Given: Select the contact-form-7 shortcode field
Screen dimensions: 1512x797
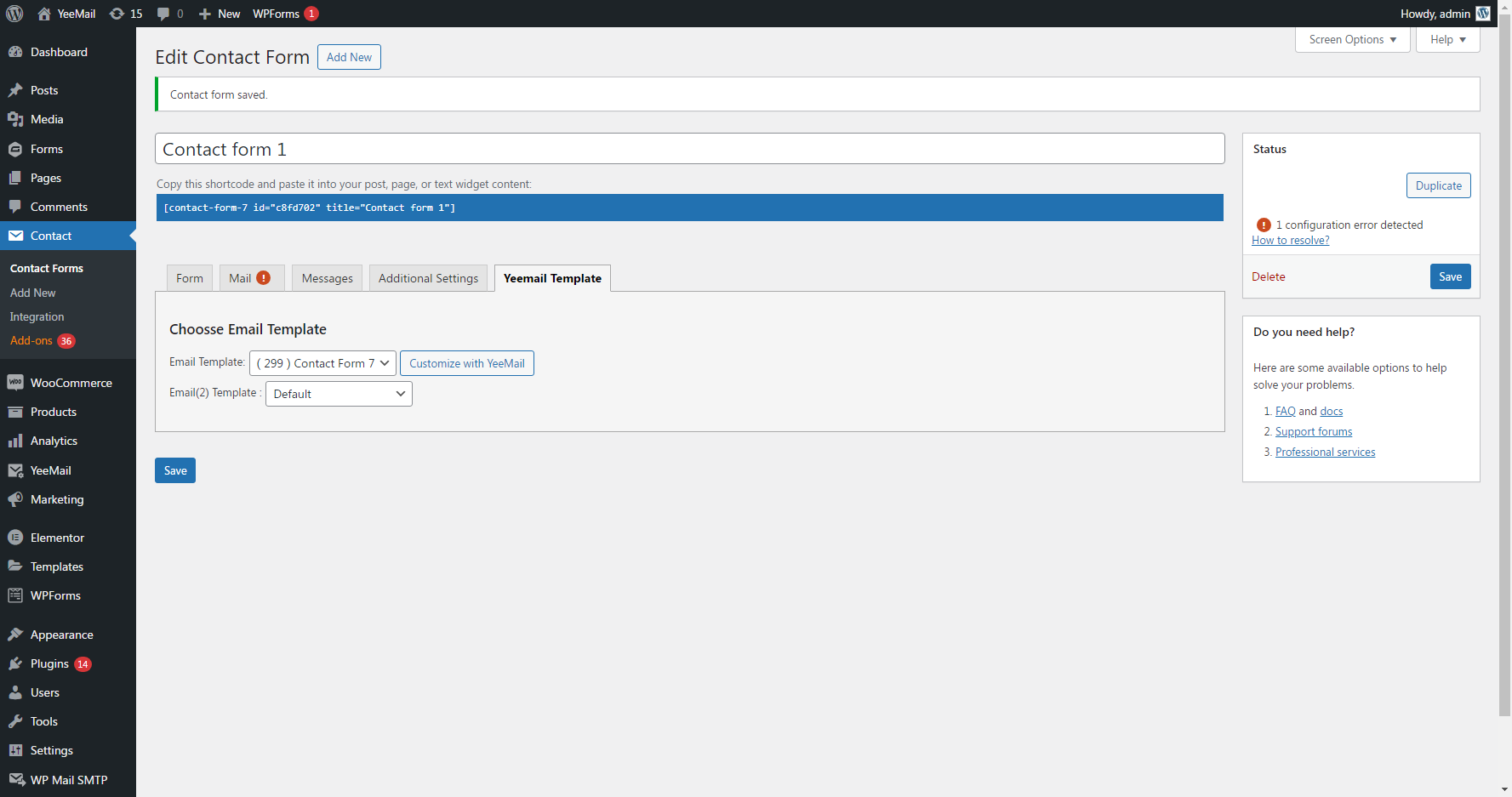Looking at the screenshot, I should coord(690,208).
